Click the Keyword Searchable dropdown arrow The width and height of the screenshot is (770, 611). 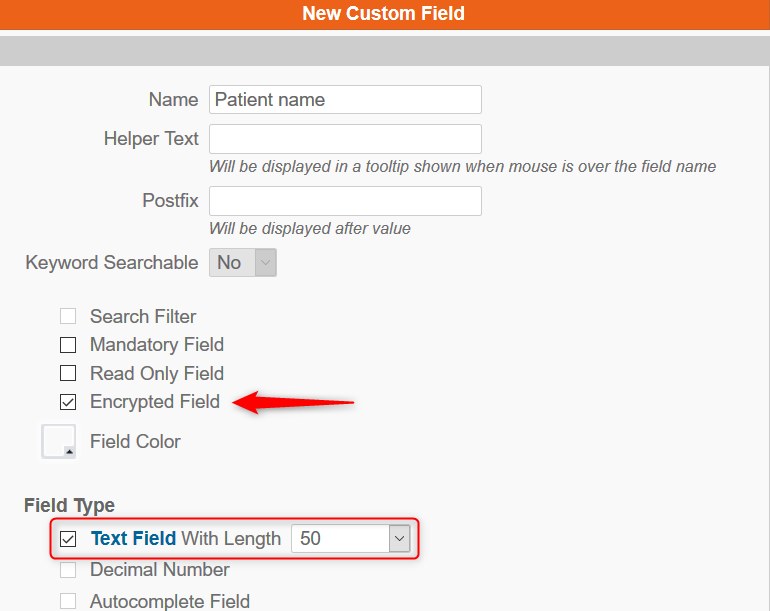(266, 262)
